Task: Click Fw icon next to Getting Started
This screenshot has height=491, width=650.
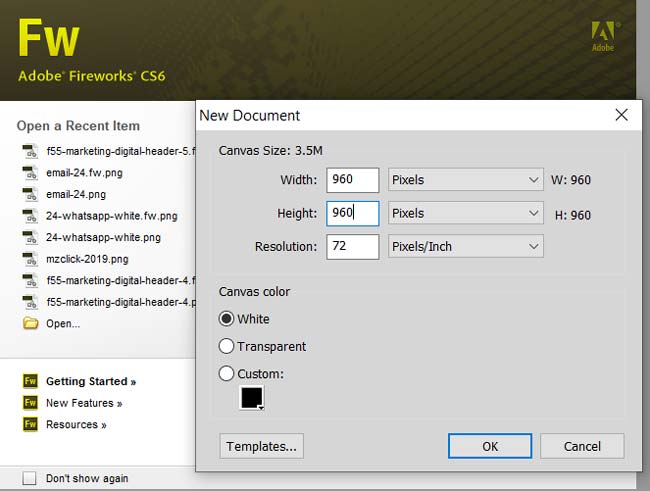Action: [30, 381]
